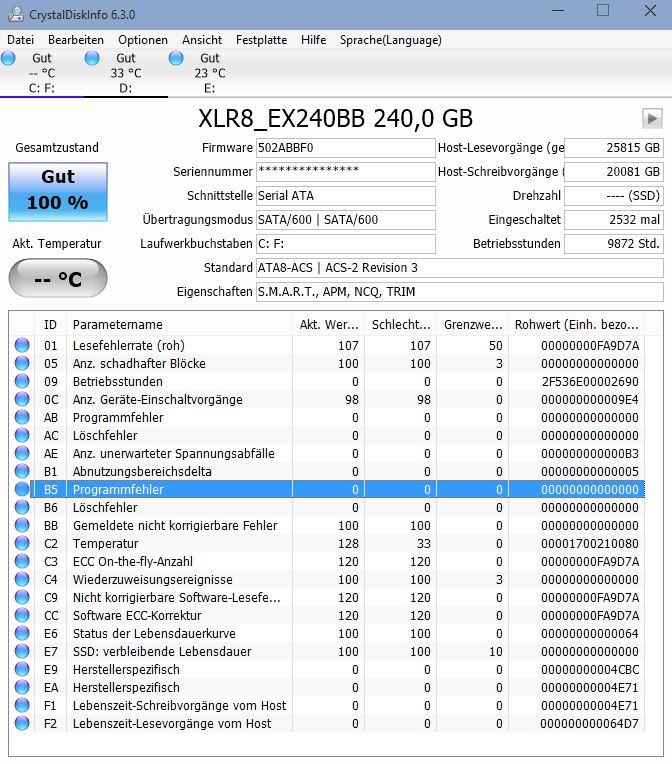
Task: Click the Eingeschaltet value 2532 mal
Action: tap(614, 219)
